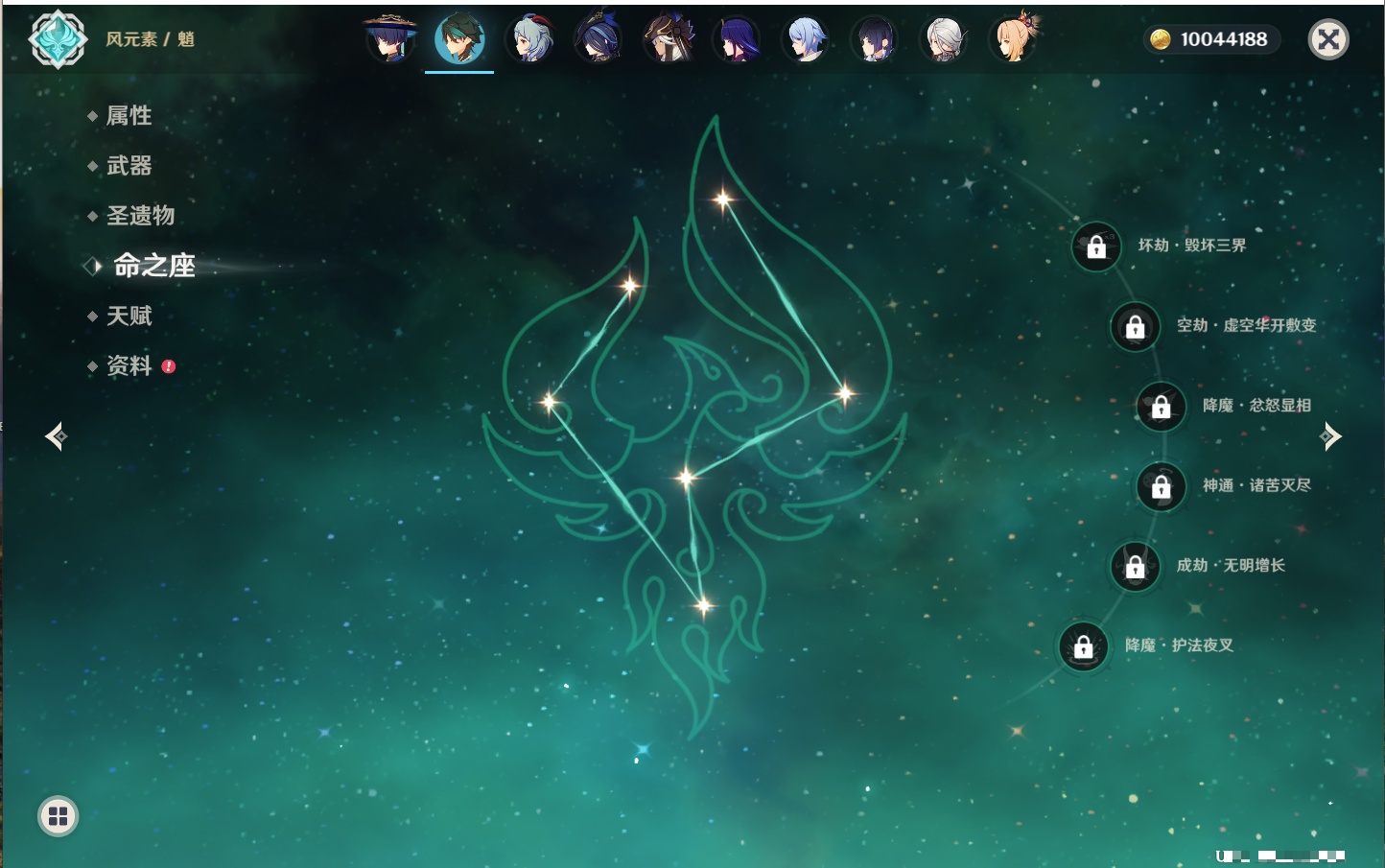The width and height of the screenshot is (1385, 868).
Task: Click the Mora coin icon
Action: pyautogui.click(x=1161, y=39)
